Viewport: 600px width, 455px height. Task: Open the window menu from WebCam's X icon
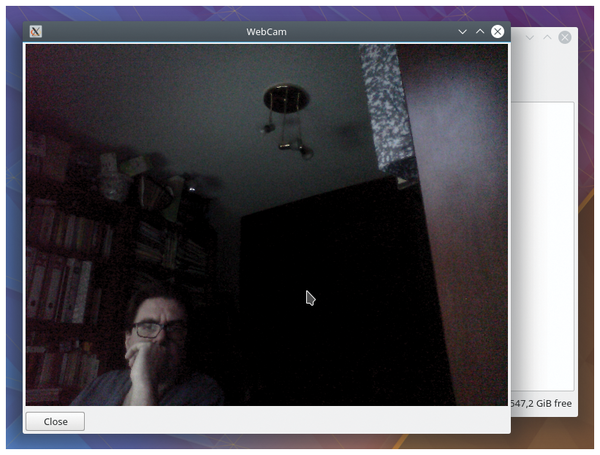[x=35, y=31]
